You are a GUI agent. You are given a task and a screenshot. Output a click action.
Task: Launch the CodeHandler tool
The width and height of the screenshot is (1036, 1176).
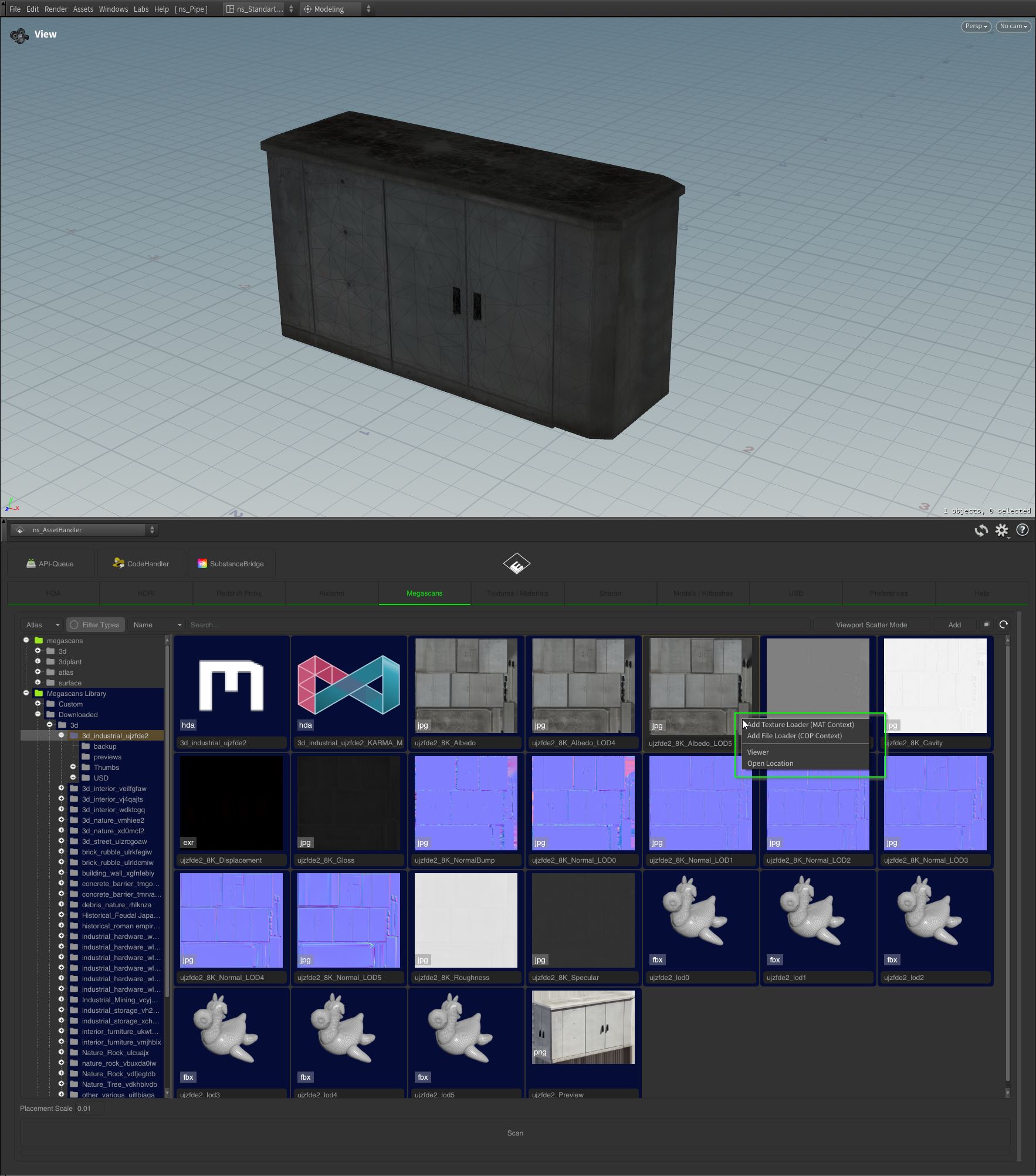(x=141, y=563)
